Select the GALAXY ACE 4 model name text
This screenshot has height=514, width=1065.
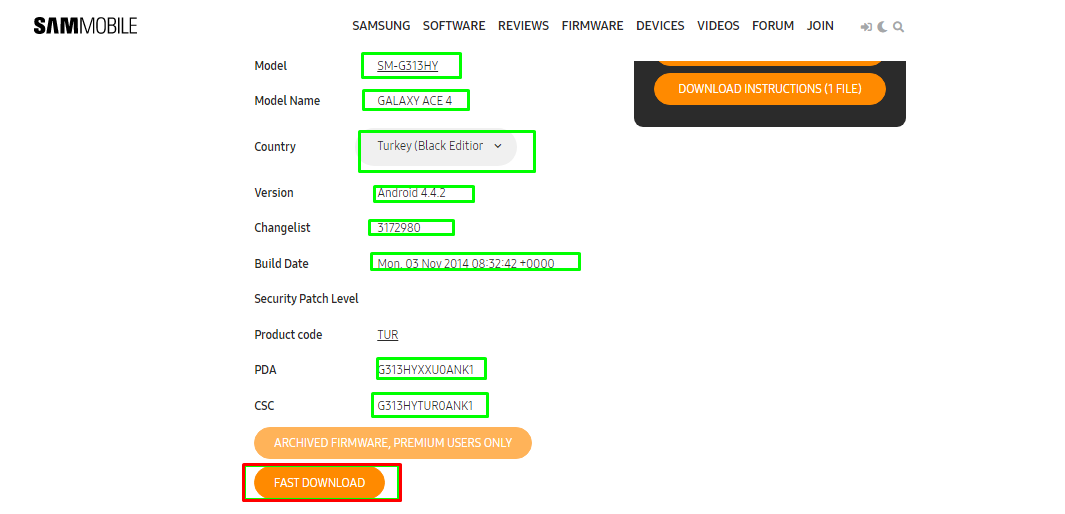tap(414, 100)
